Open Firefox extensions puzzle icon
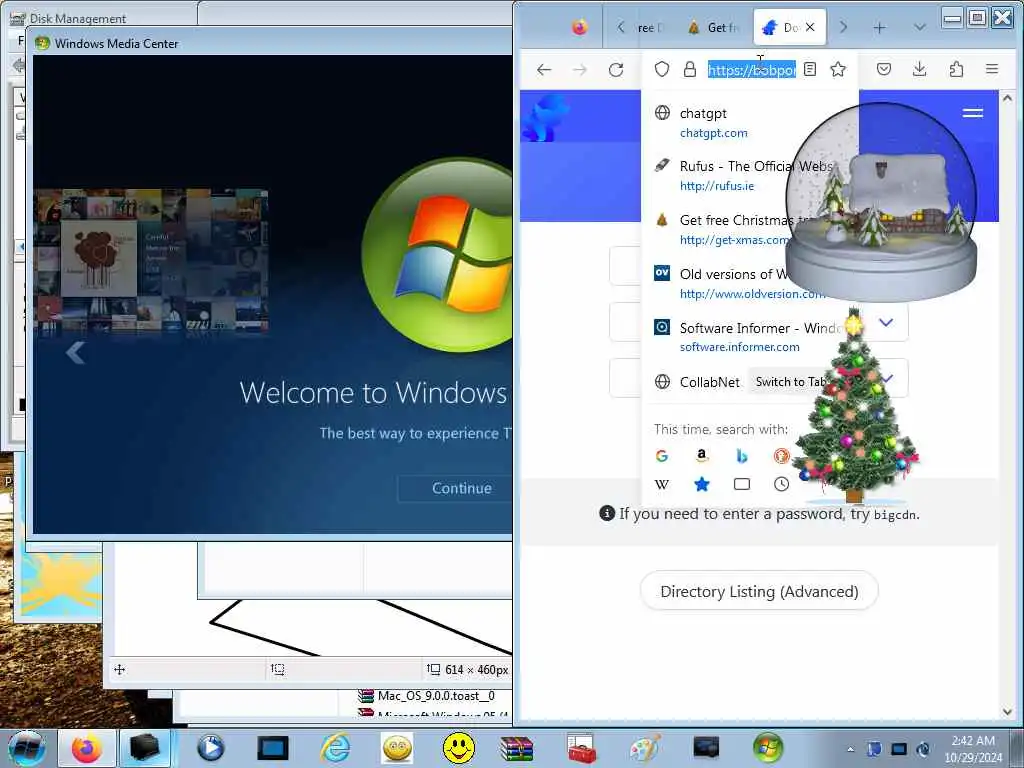The image size is (1024, 768). pyautogui.click(x=956, y=69)
